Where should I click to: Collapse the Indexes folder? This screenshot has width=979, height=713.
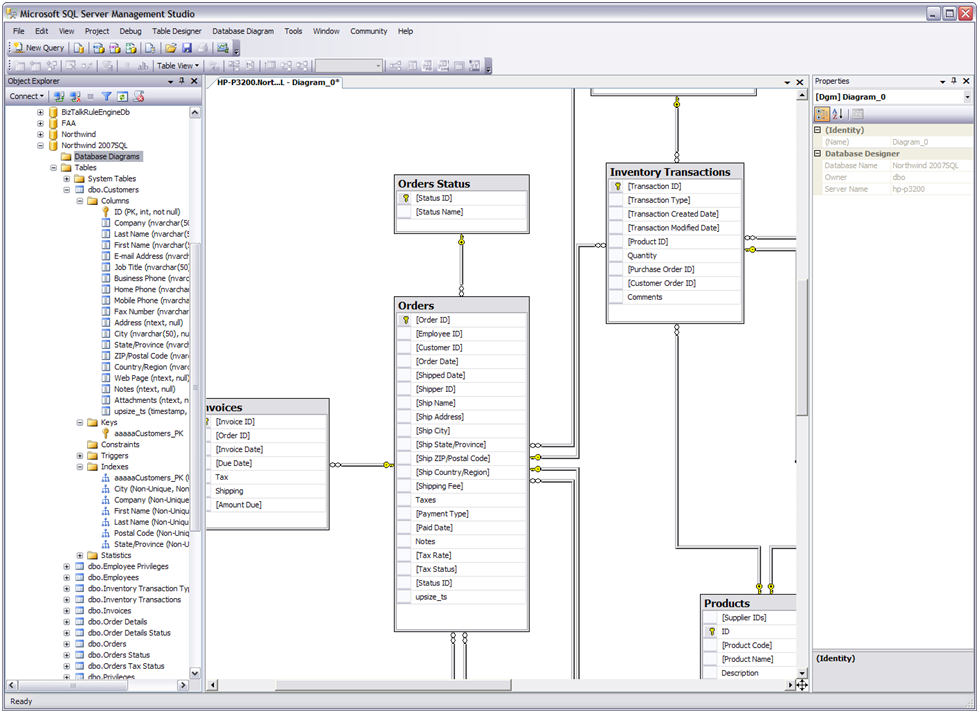pyautogui.click(x=80, y=467)
